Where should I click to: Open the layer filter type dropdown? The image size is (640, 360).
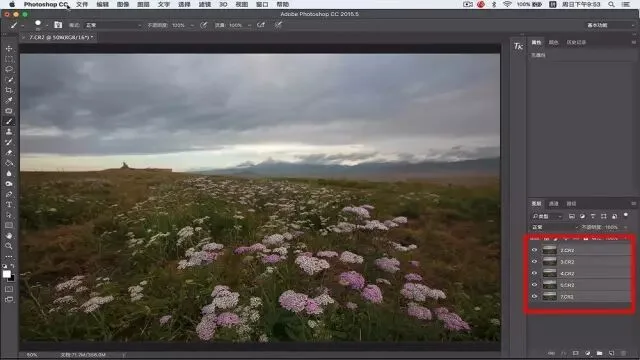pyautogui.click(x=547, y=216)
